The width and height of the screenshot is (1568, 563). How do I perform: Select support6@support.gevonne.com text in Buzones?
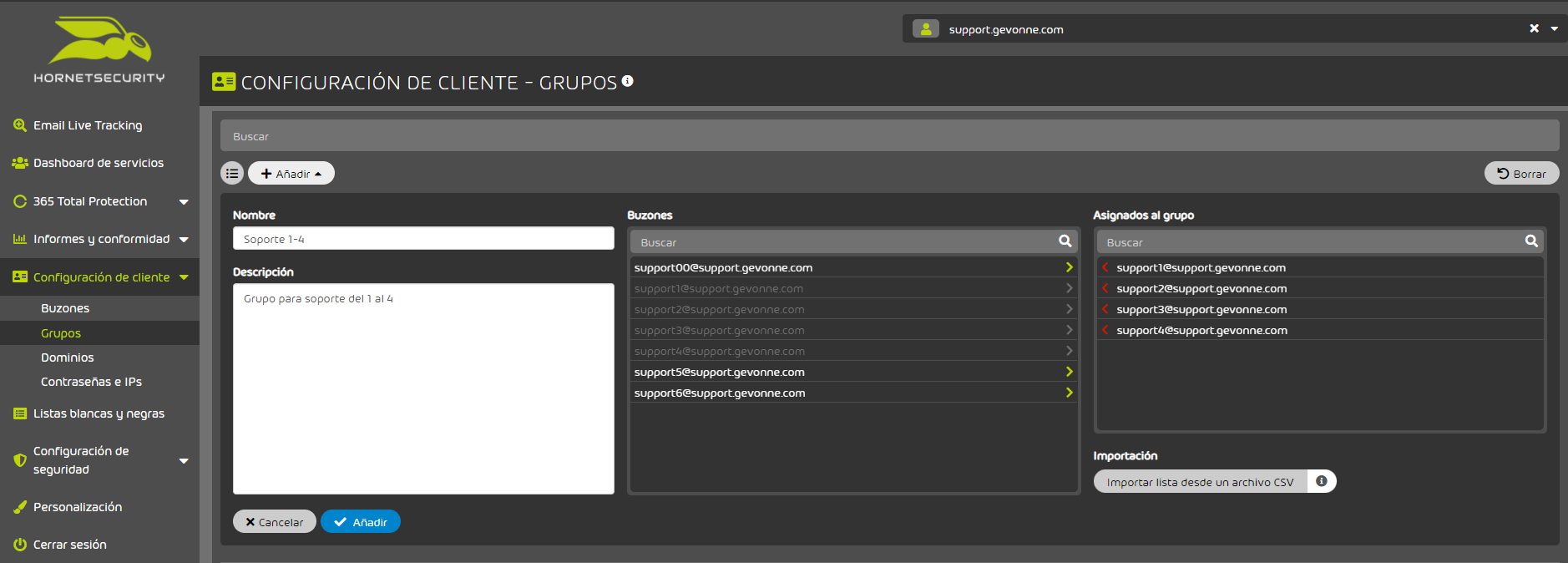point(720,393)
